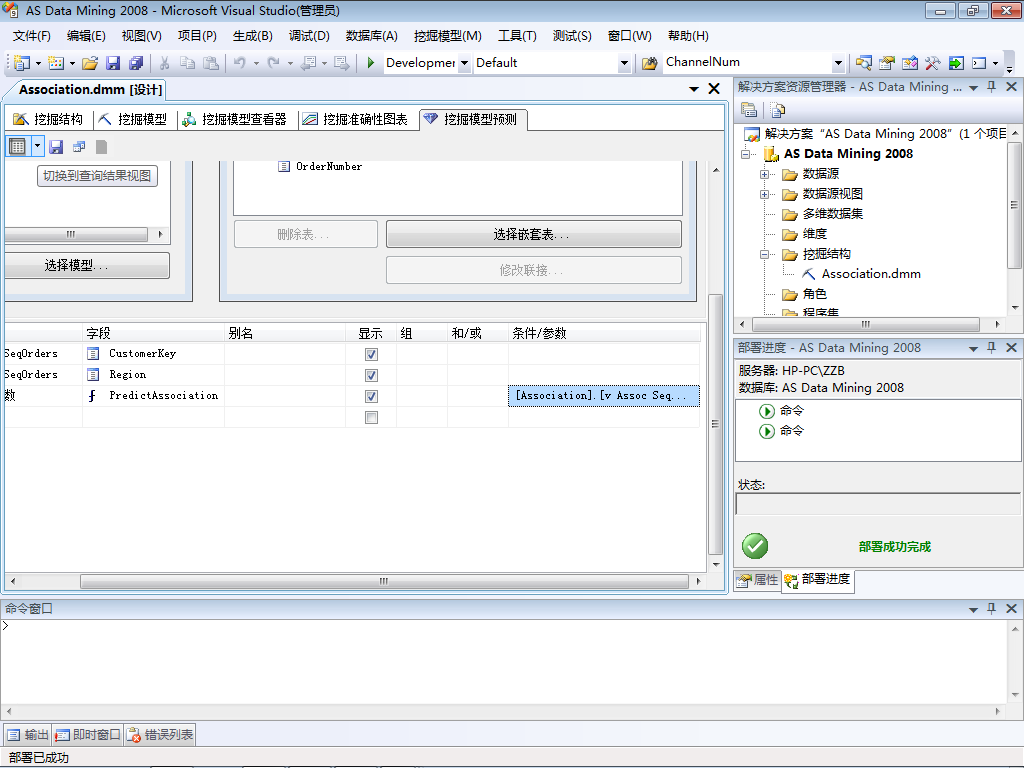Click the Redo arrow icon
The width and height of the screenshot is (1024, 768).
click(x=274, y=63)
